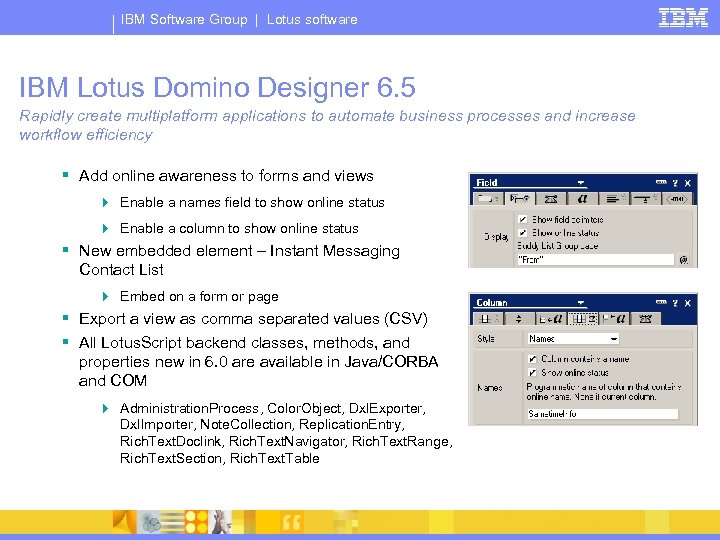Screen dimensions: 720x540
Task: Click the "IBM Software Group" header text
Action: pos(184,19)
